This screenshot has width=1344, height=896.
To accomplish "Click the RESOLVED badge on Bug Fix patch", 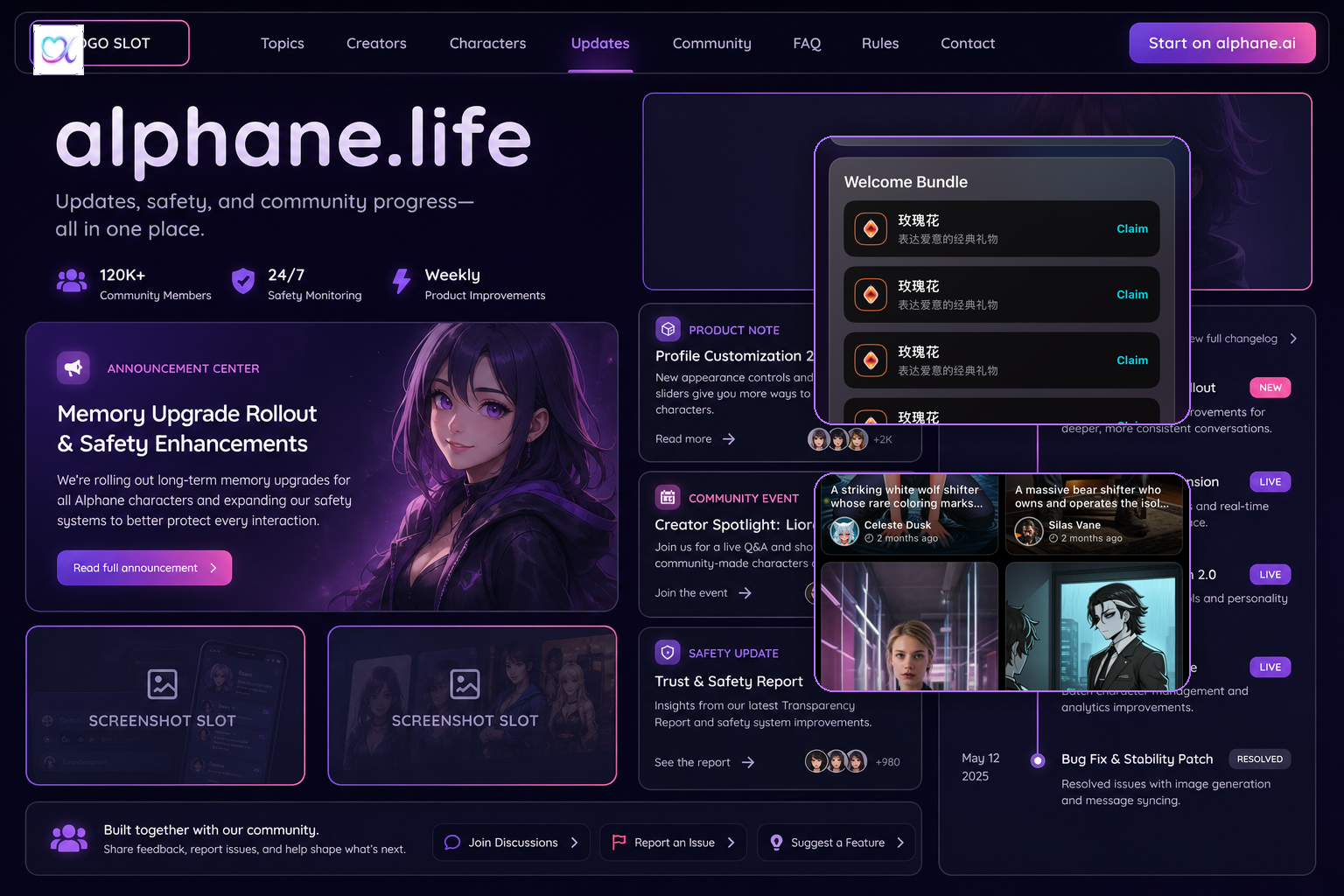I will tap(1260, 759).
